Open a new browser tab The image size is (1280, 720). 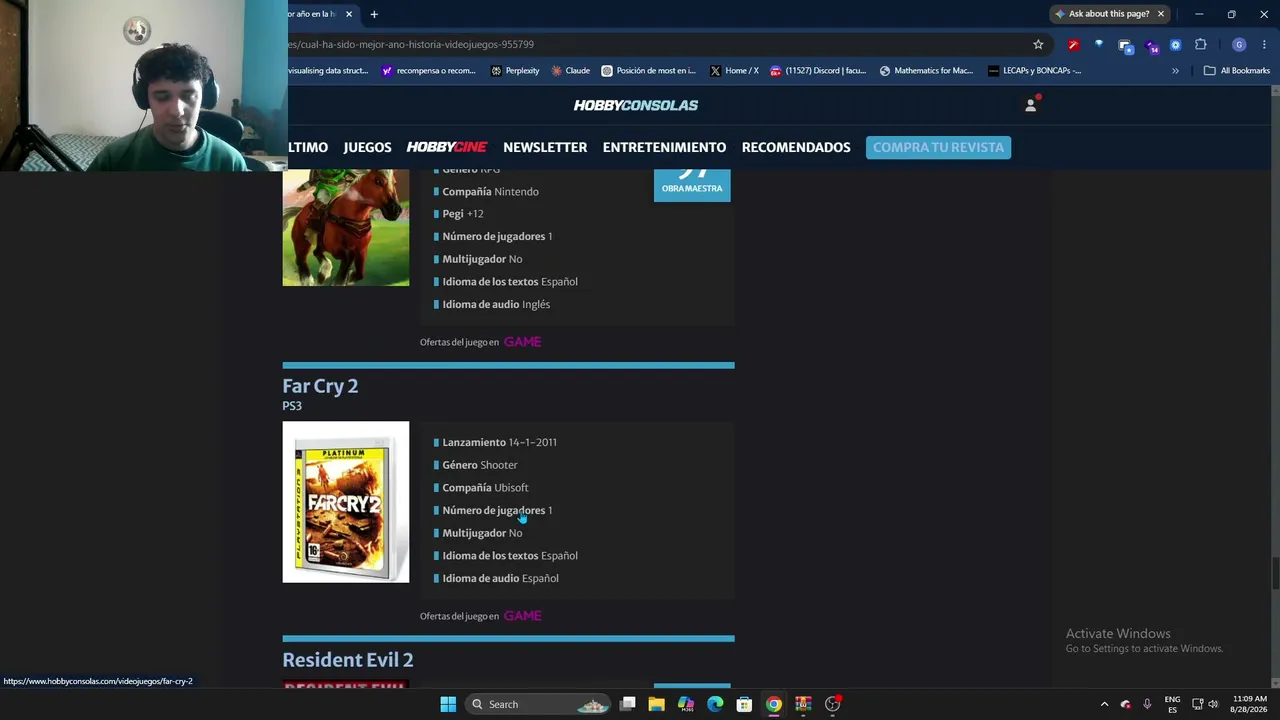tap(374, 14)
